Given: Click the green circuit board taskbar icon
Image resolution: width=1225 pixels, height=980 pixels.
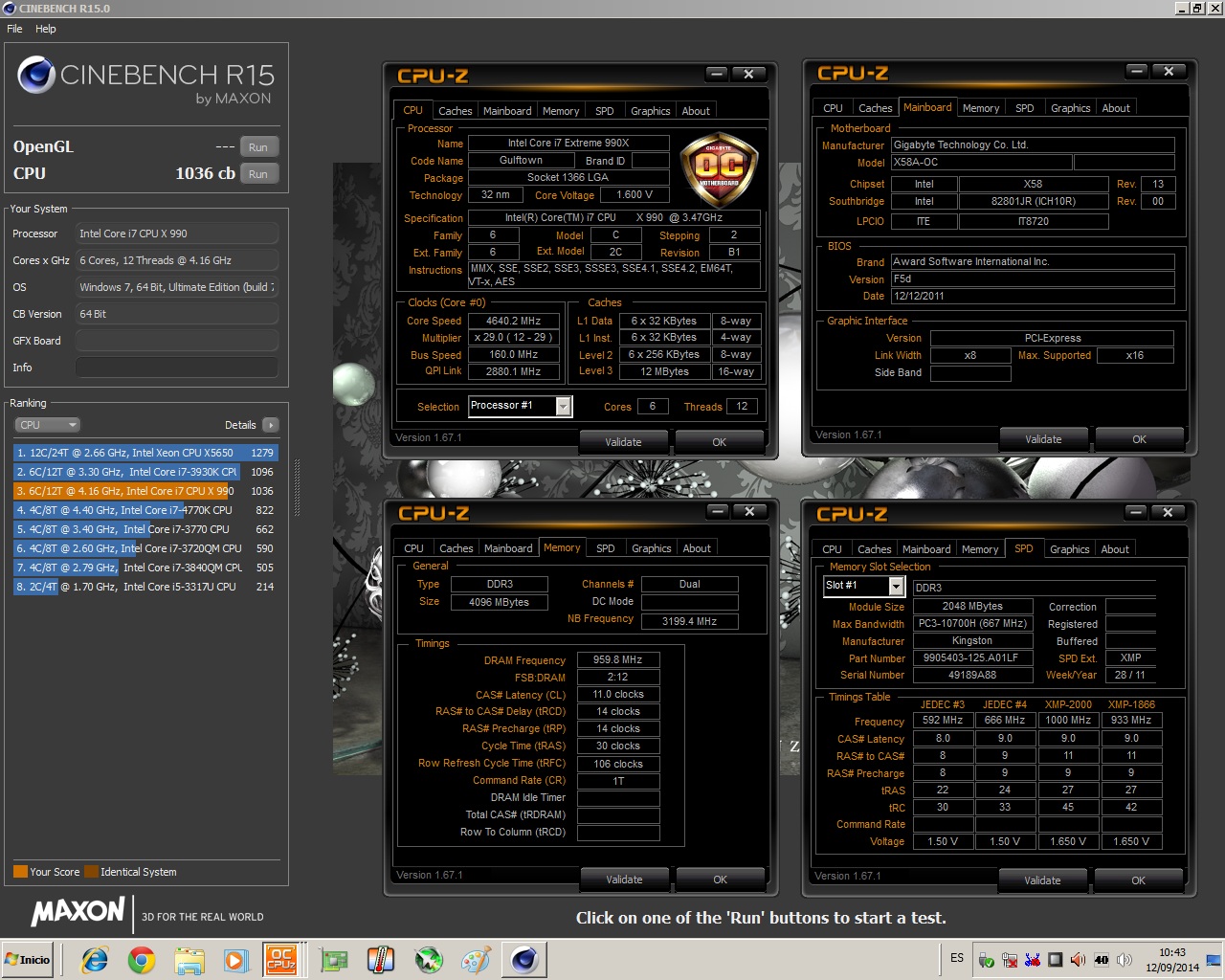Looking at the screenshot, I should coord(334,960).
